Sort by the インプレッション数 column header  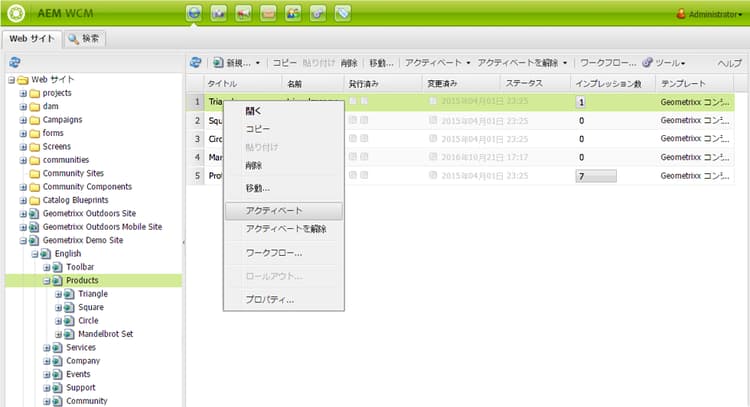pyautogui.click(x=613, y=84)
